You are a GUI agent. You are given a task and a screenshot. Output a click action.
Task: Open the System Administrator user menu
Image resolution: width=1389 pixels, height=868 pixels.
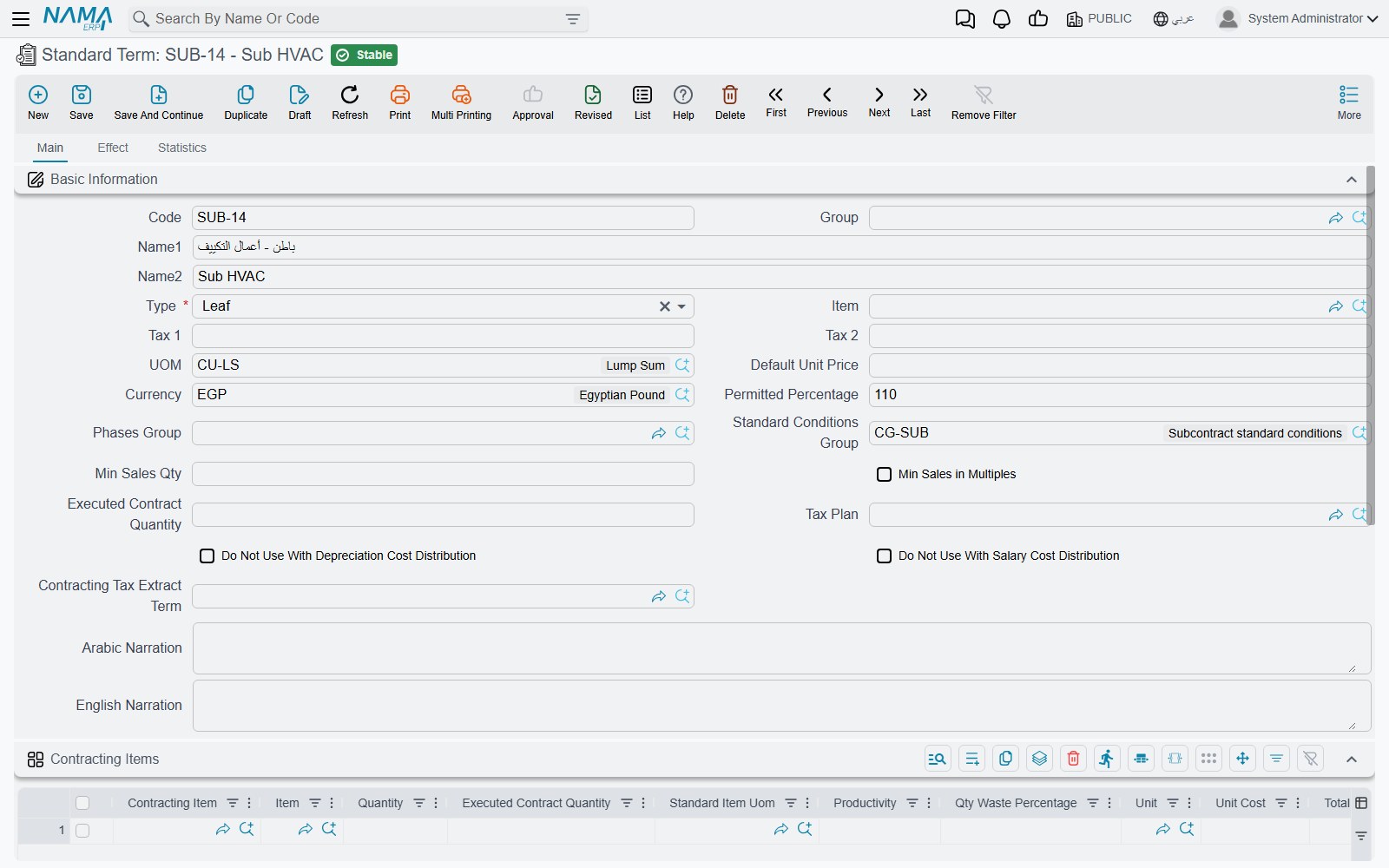click(x=1298, y=18)
